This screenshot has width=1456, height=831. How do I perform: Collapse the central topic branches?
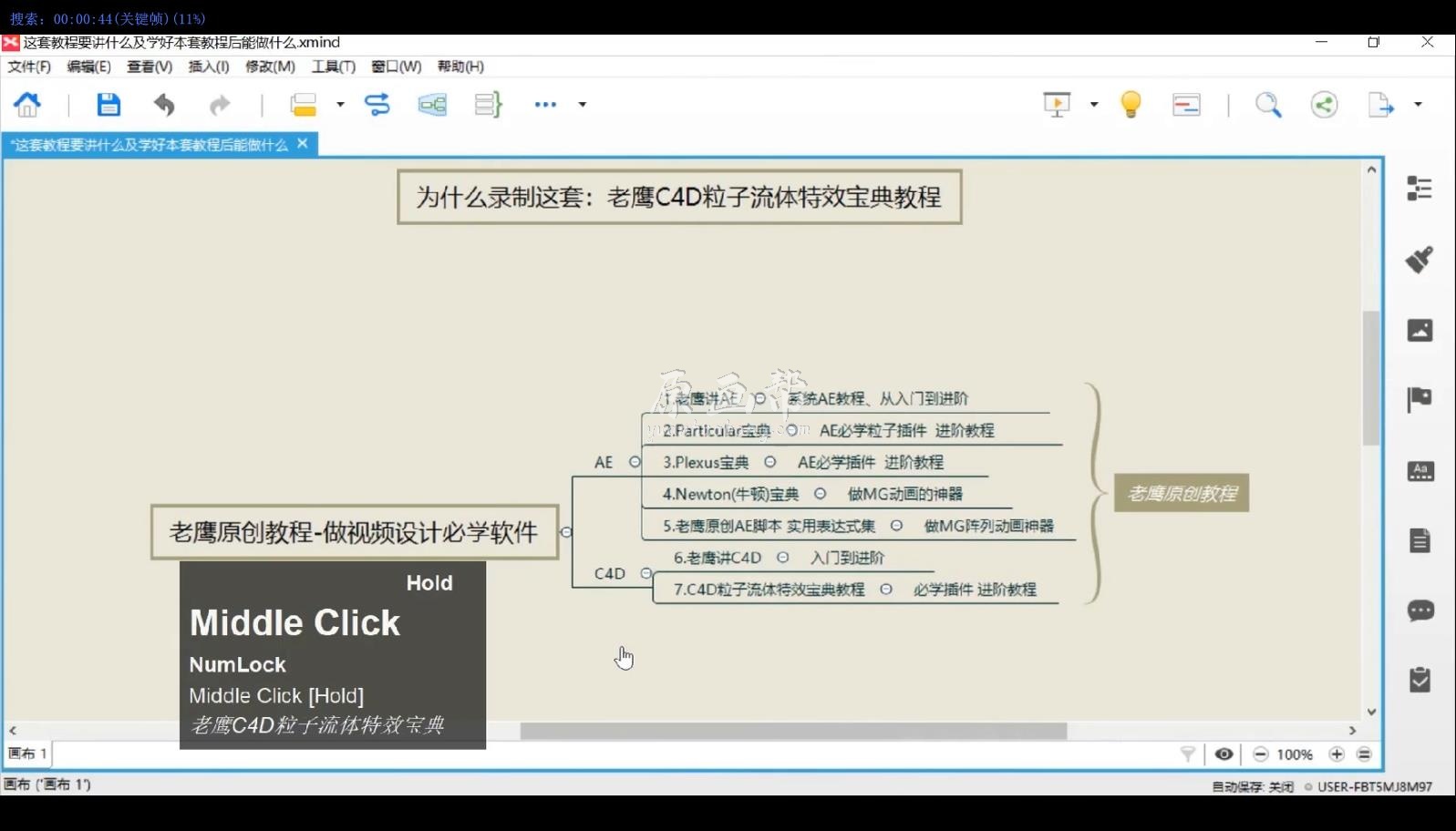coord(566,532)
